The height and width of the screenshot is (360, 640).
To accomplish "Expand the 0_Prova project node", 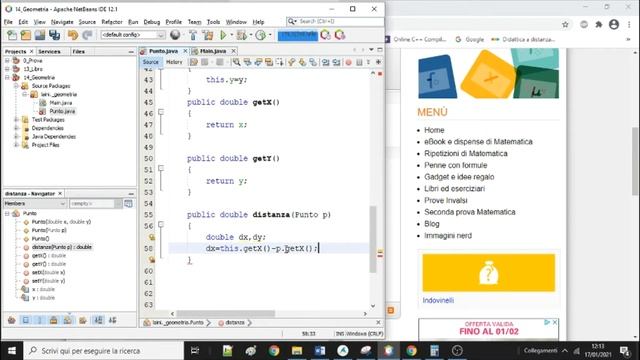I will [7, 60].
